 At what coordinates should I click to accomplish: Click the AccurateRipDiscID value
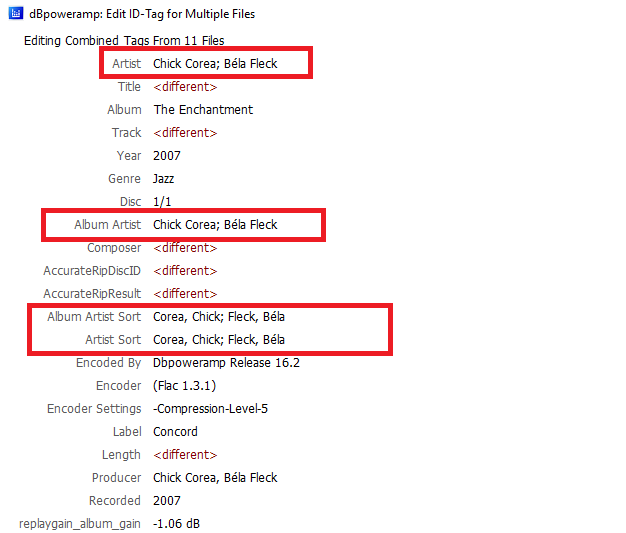(x=185, y=271)
